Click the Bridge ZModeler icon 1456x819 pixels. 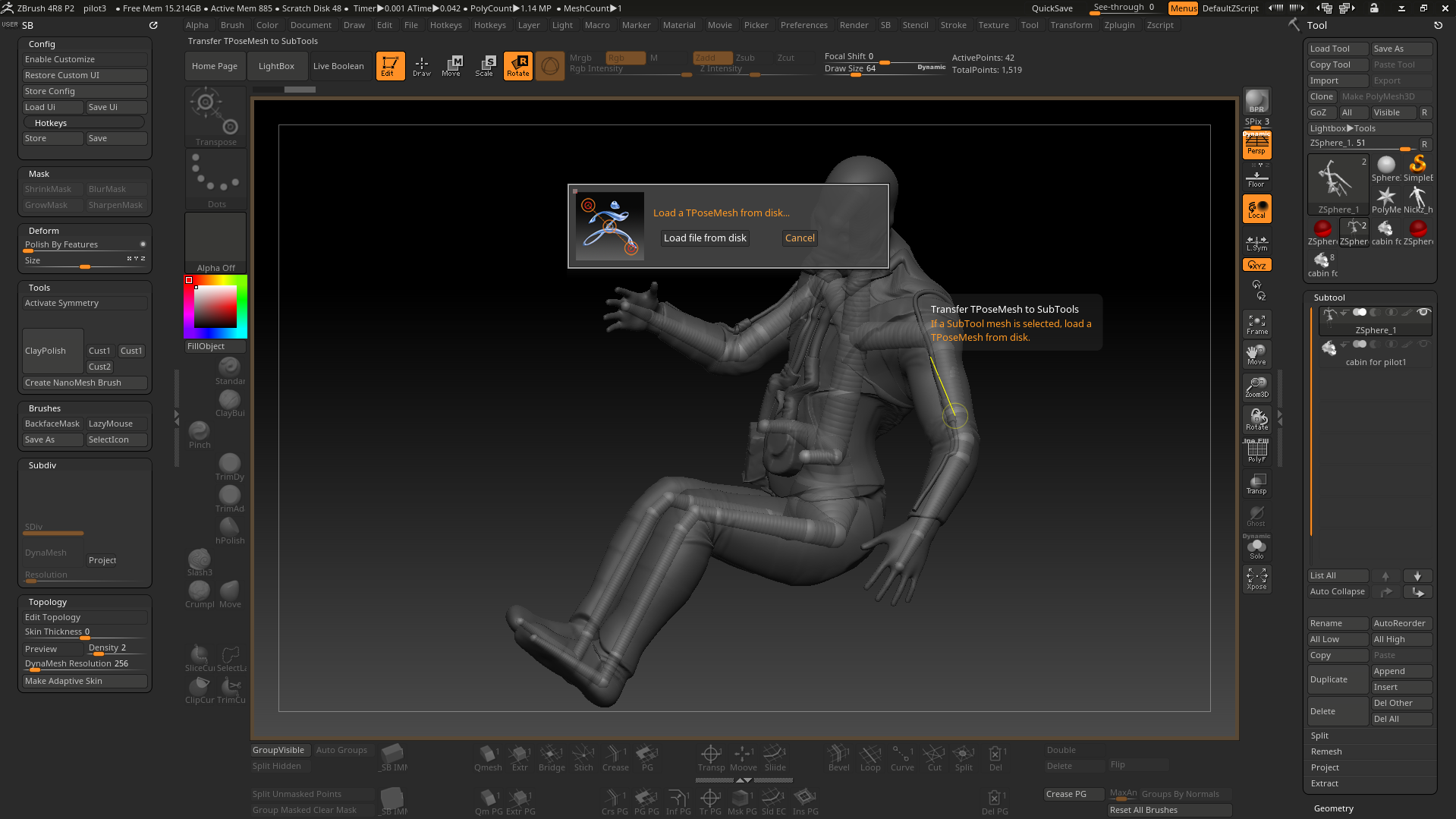click(x=552, y=758)
